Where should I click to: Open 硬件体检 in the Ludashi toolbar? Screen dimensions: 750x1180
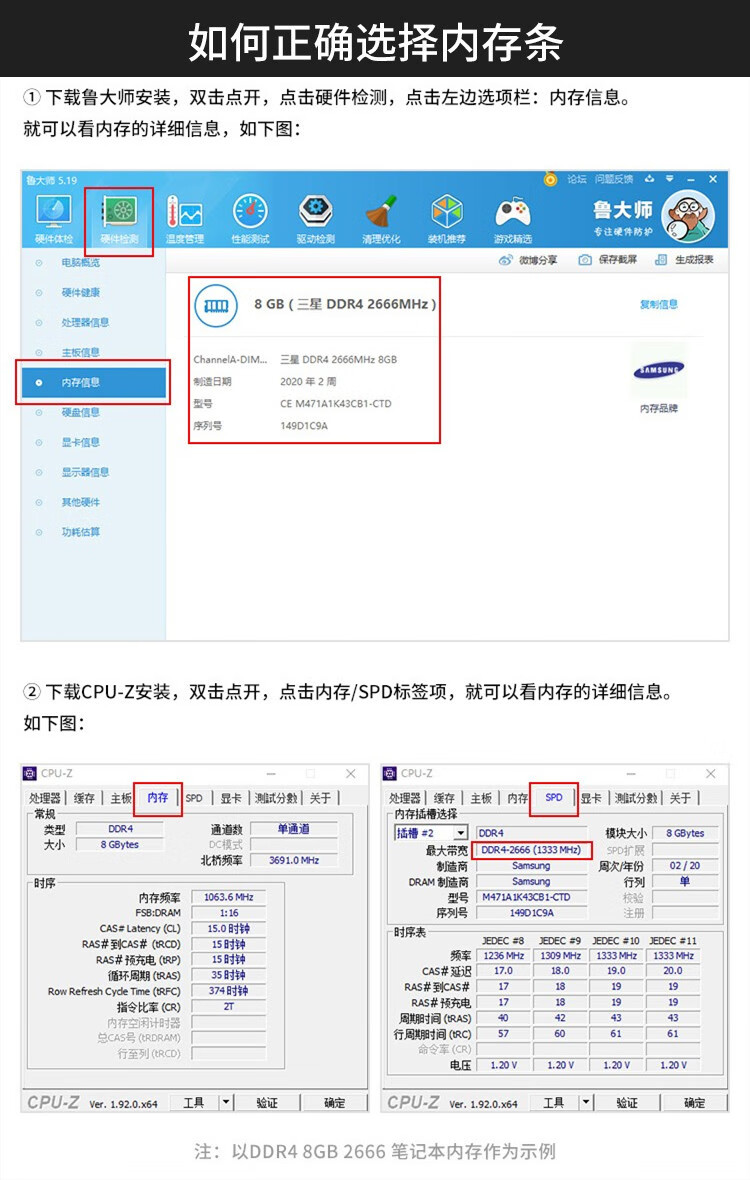tap(54, 218)
